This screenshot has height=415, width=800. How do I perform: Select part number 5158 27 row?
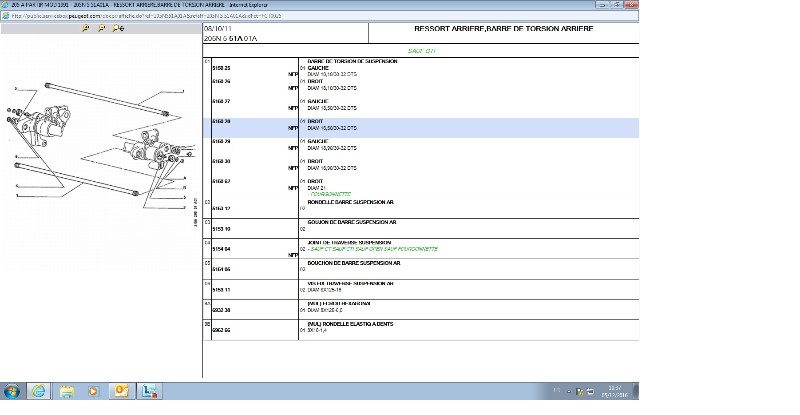tap(221, 101)
